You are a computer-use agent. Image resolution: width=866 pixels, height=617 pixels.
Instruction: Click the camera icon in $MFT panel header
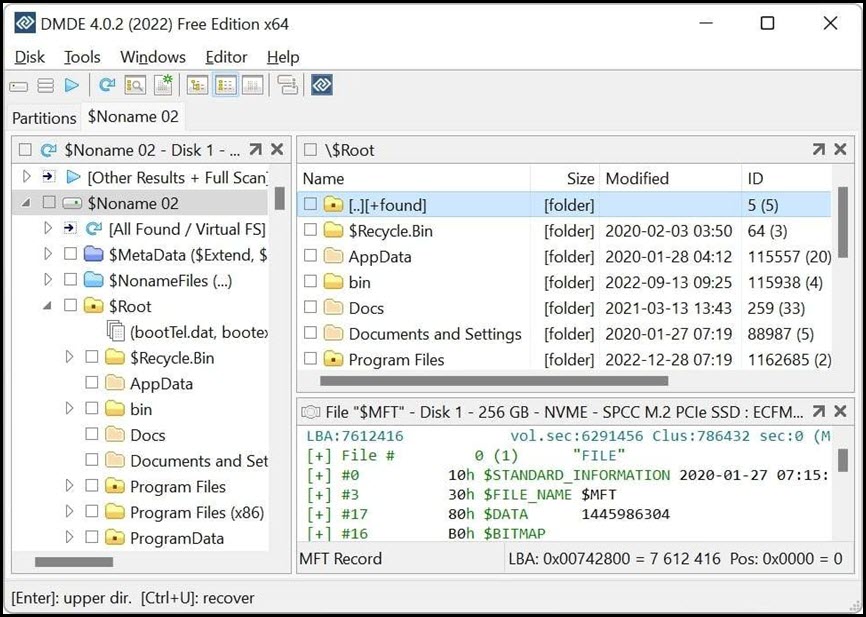(311, 412)
